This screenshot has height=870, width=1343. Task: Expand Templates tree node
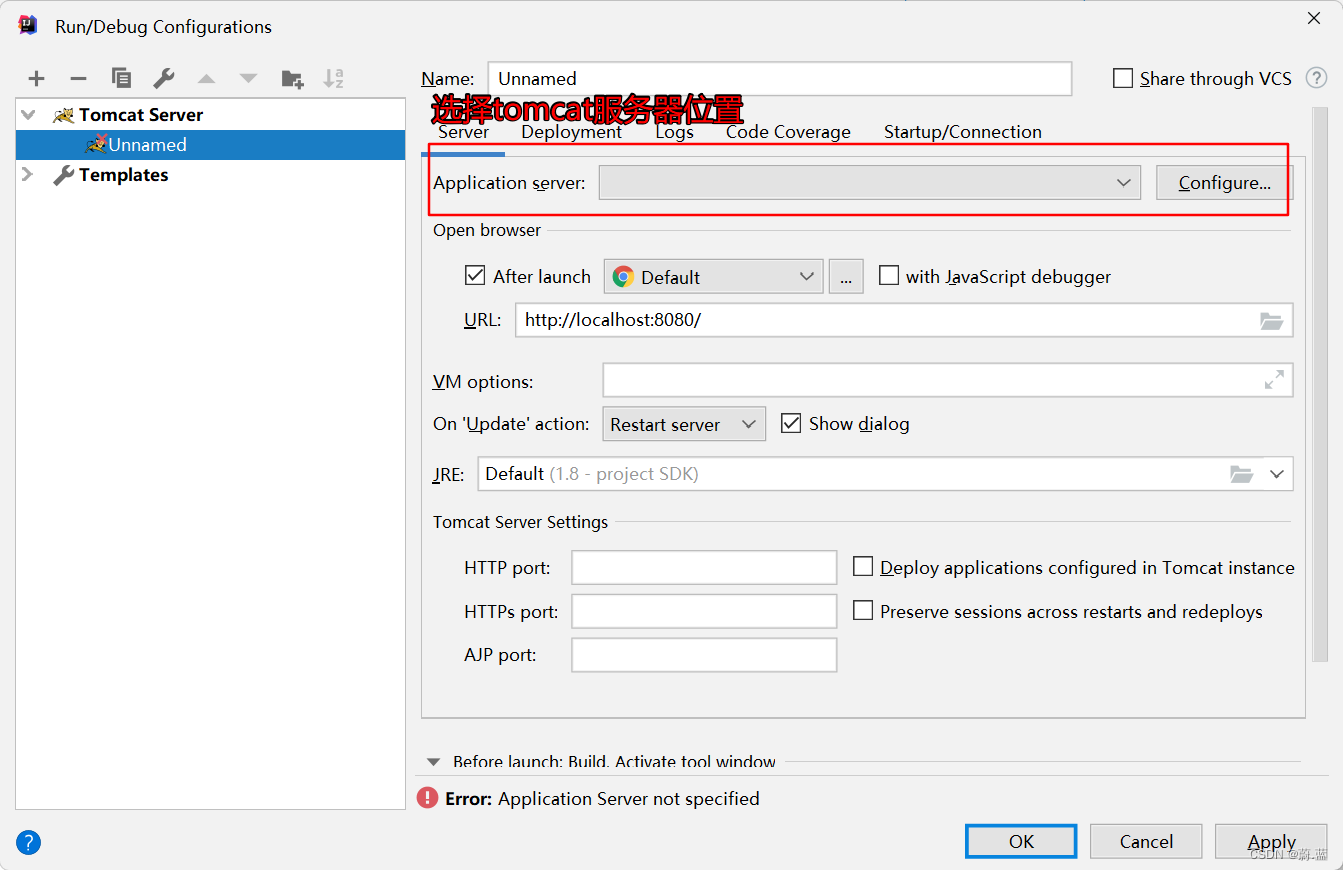28,175
